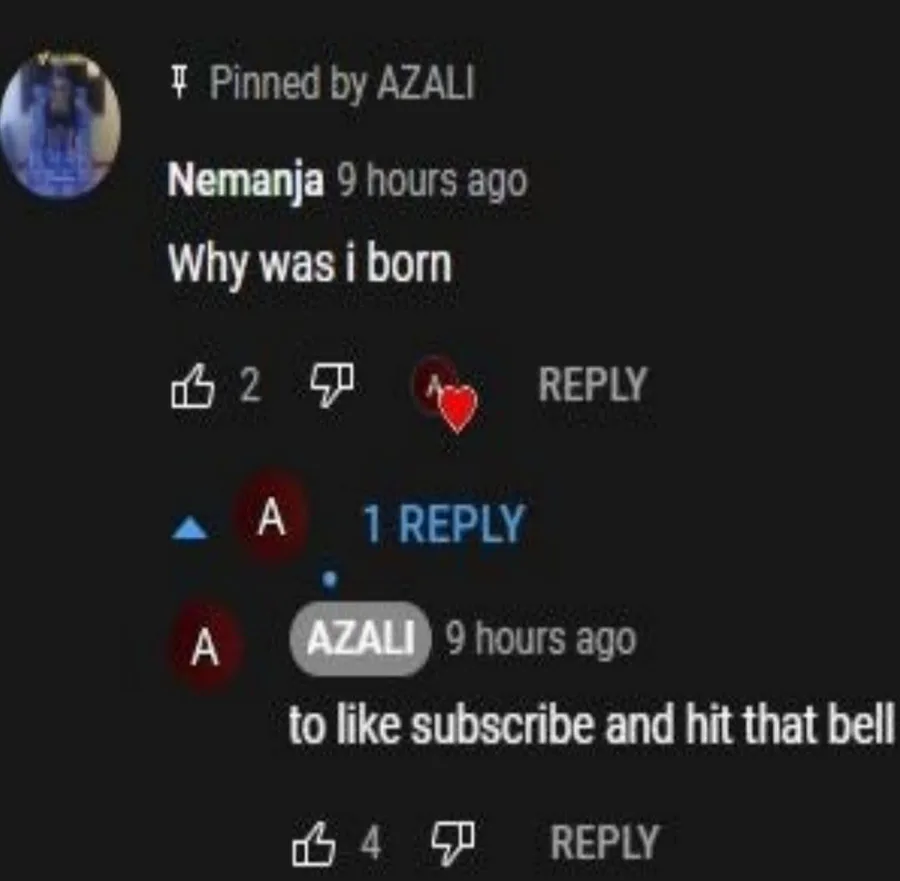Dislike the "Why was i born" comment
The image size is (900, 881).
(326, 386)
